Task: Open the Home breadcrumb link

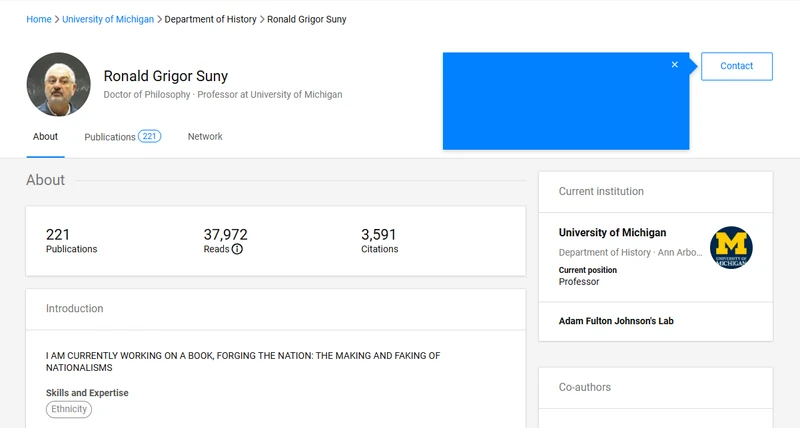Action: [39, 19]
